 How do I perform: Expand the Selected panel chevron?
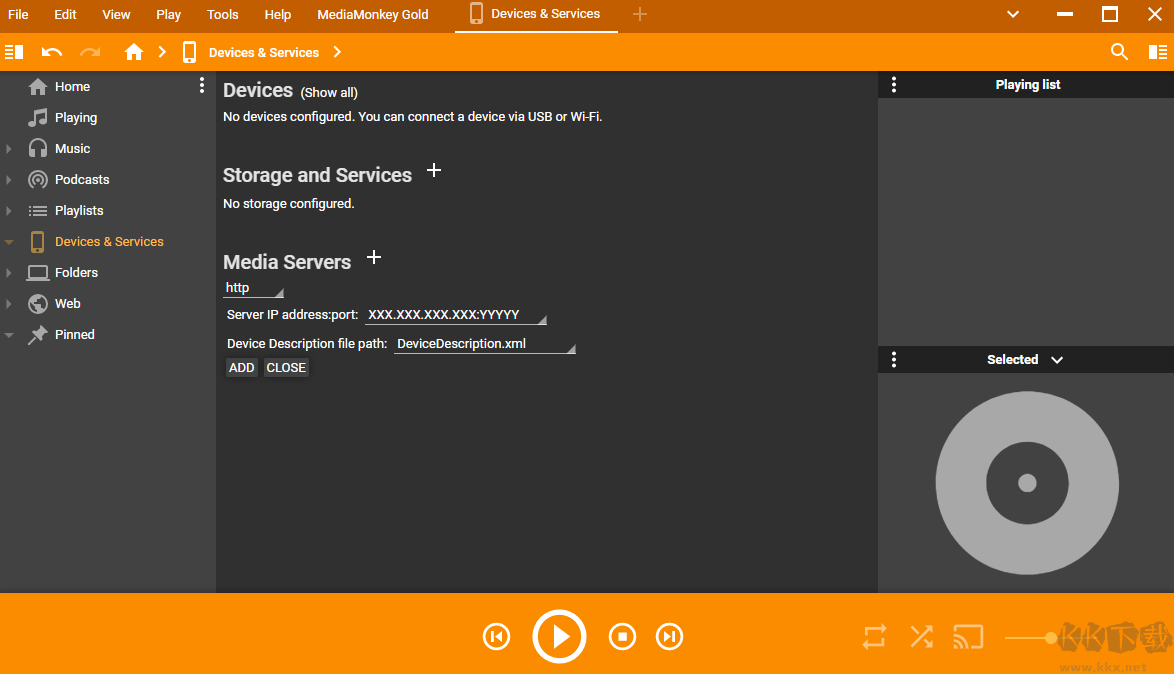tap(1057, 360)
